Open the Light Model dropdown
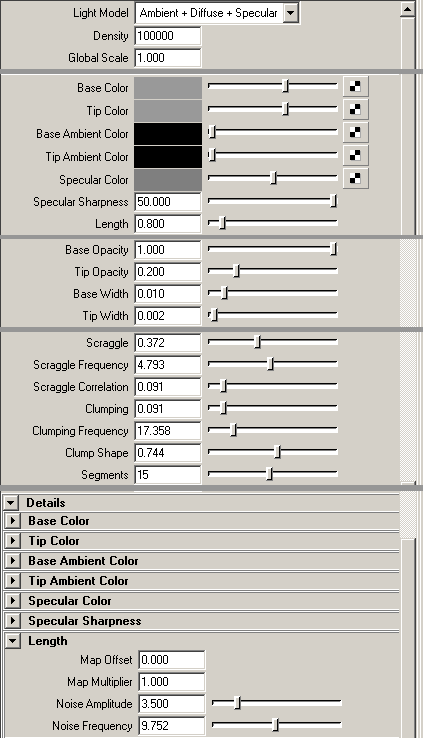Viewport: 423px width, 738px height. click(x=291, y=13)
